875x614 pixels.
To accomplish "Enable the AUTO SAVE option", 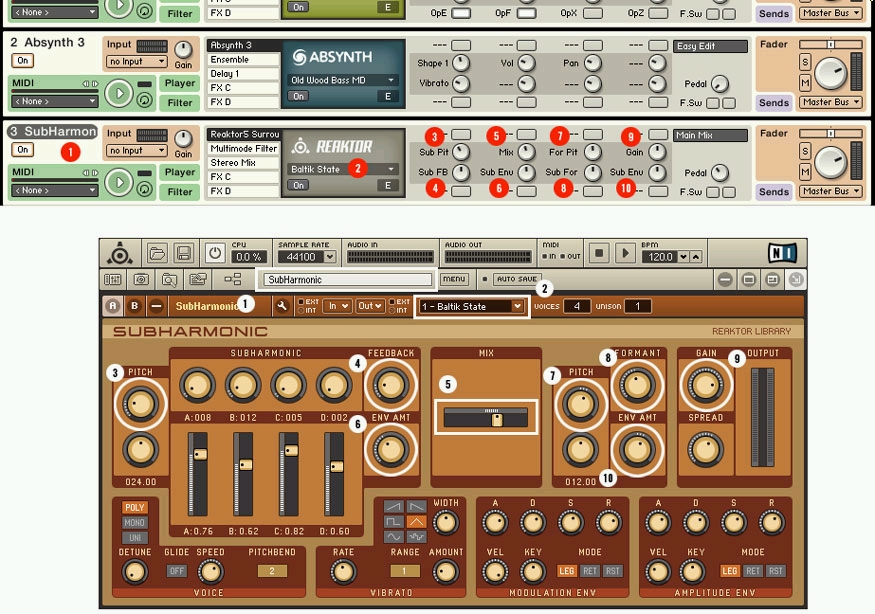I will click(x=517, y=279).
